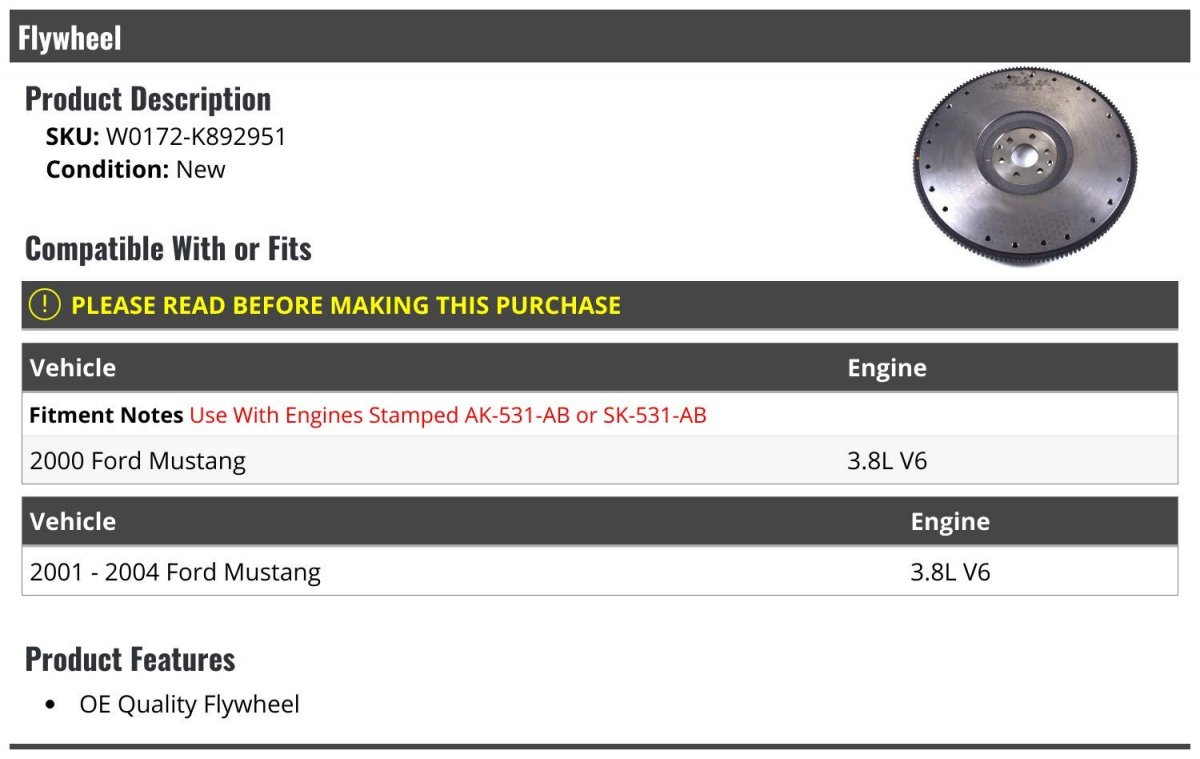1200x759 pixels.
Task: Select the SKU number W0172-K892951
Action: [x=196, y=137]
